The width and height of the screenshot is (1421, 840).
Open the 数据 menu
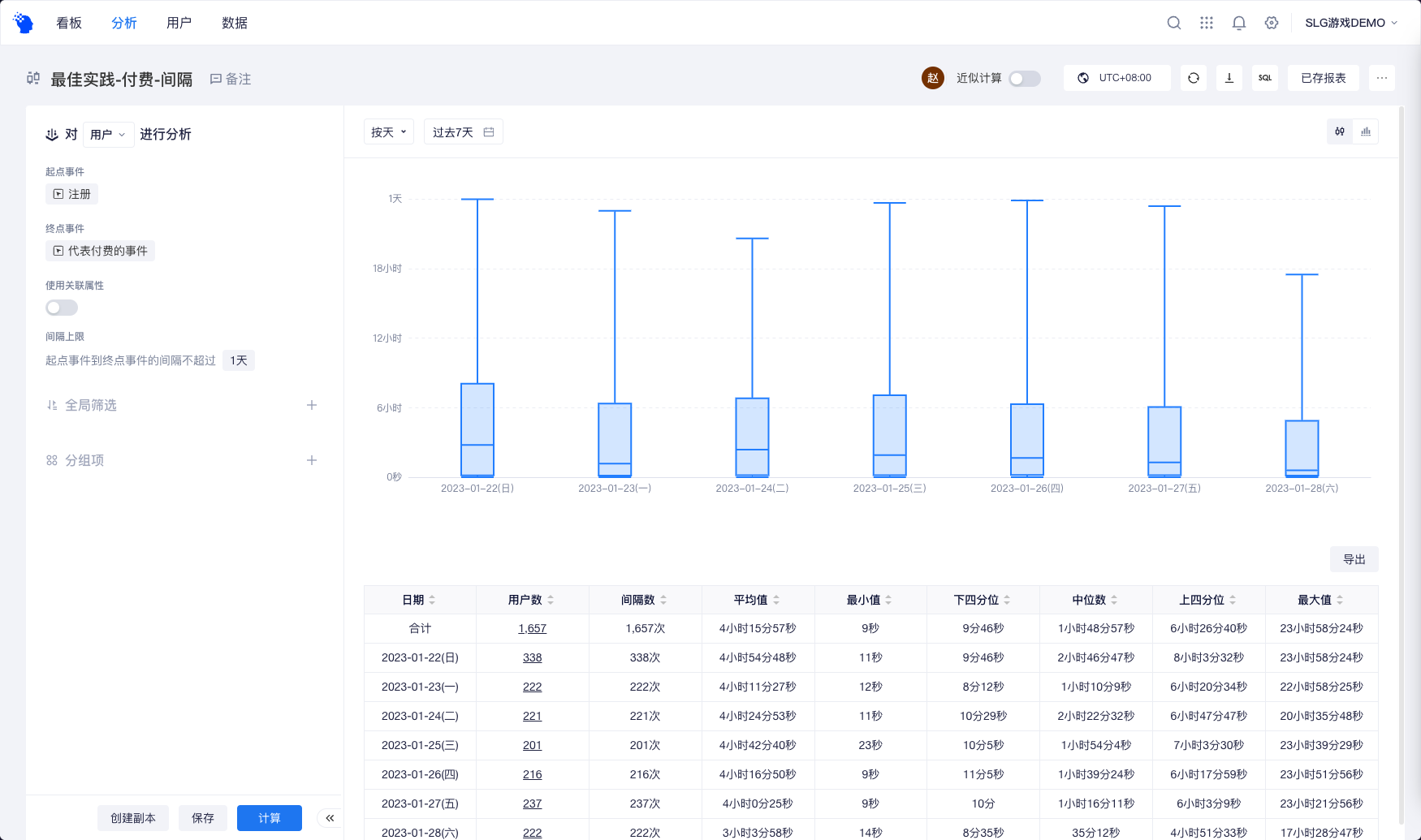coord(235,23)
